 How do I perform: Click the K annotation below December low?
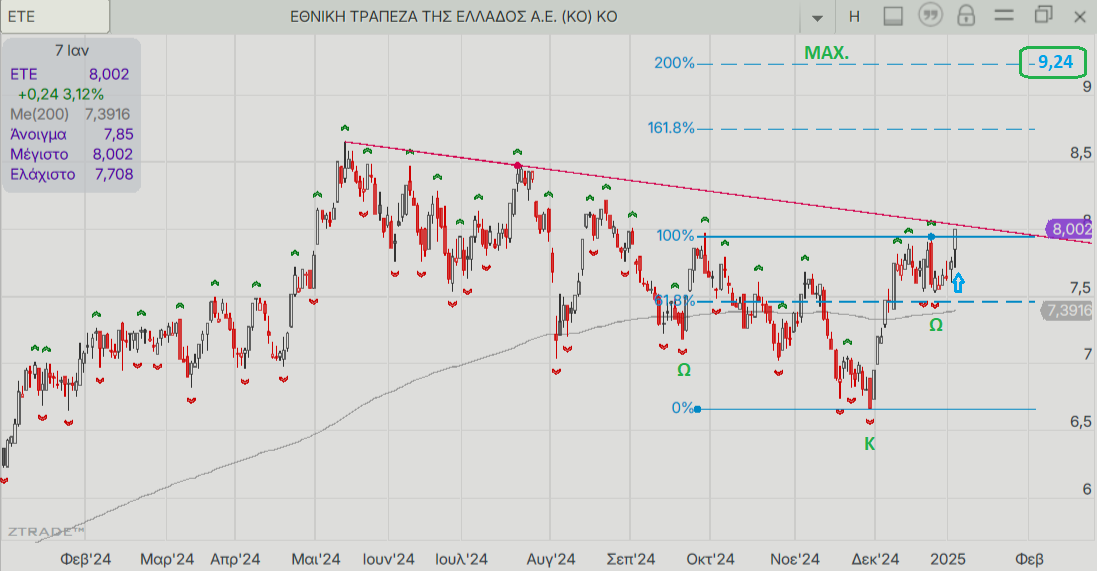coord(870,444)
